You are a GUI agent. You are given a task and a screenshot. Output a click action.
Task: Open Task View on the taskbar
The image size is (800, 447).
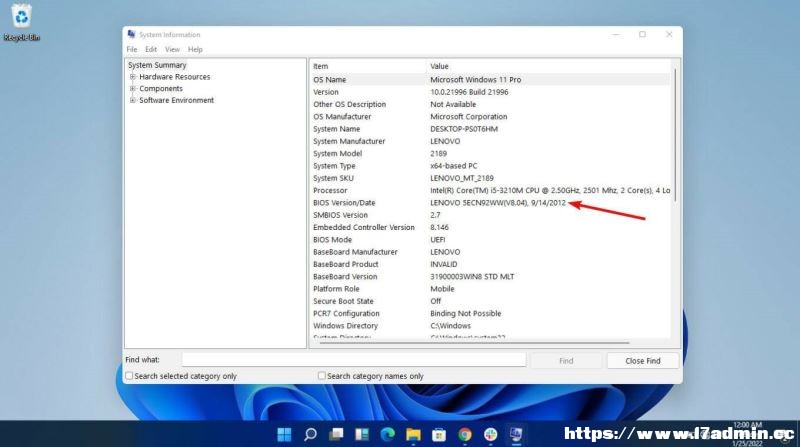pyautogui.click(x=336, y=434)
